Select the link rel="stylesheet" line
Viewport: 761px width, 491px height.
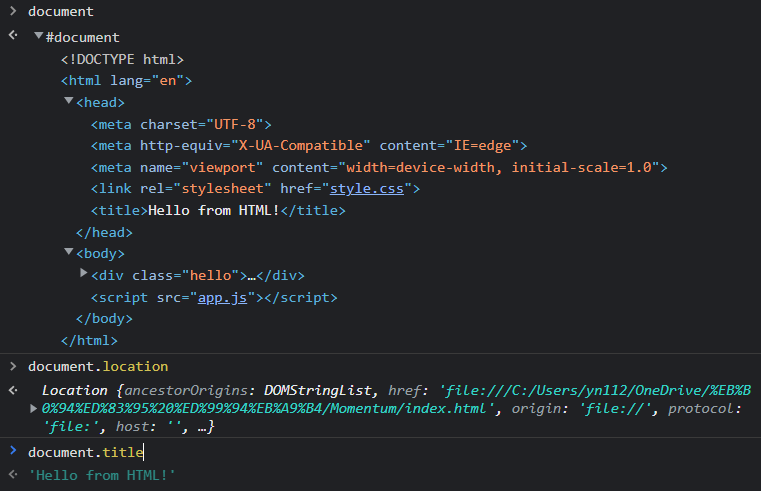pos(255,189)
